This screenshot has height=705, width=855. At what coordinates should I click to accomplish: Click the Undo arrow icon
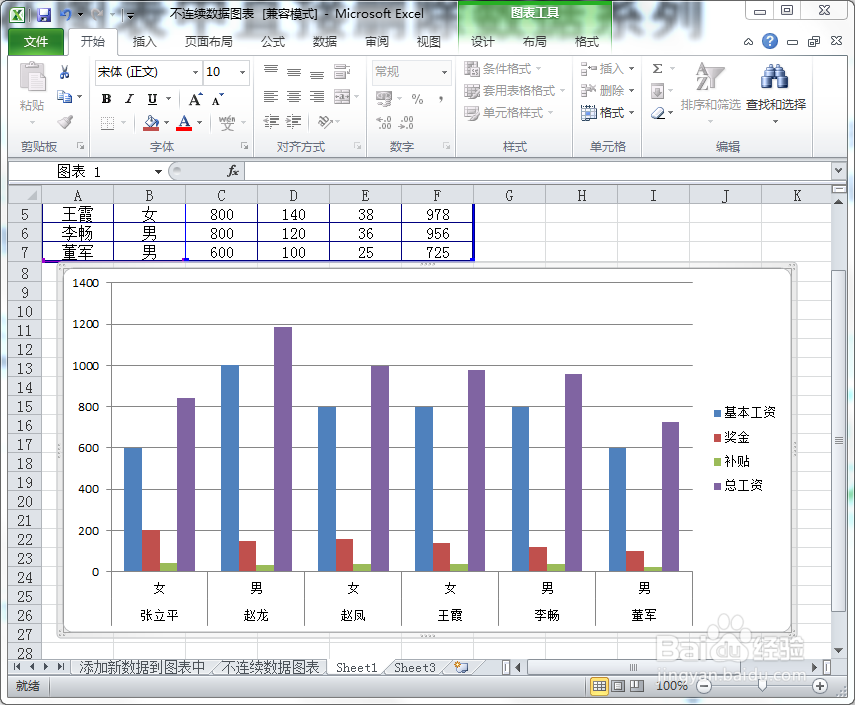point(65,15)
